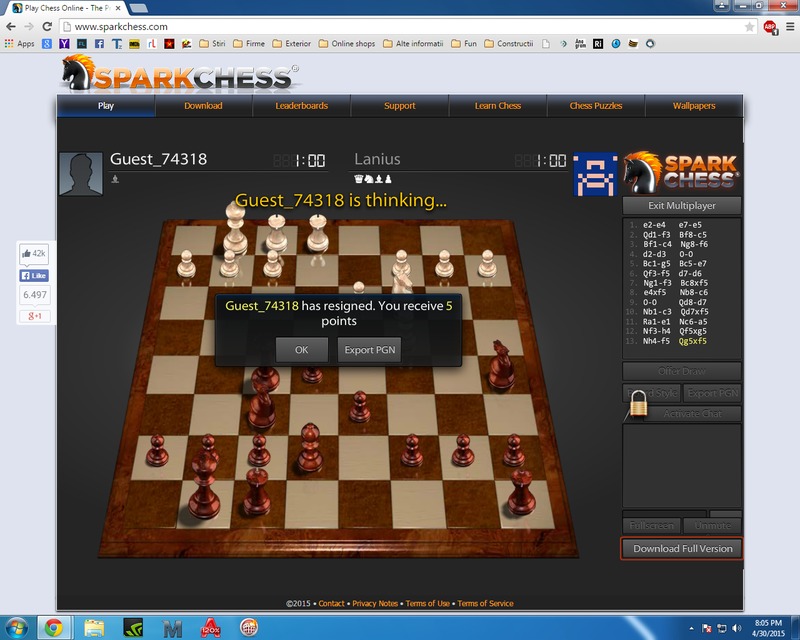Viewport: 800px width, 640px height.
Task: Open Windows Explorer from the taskbar
Action: tap(94, 628)
